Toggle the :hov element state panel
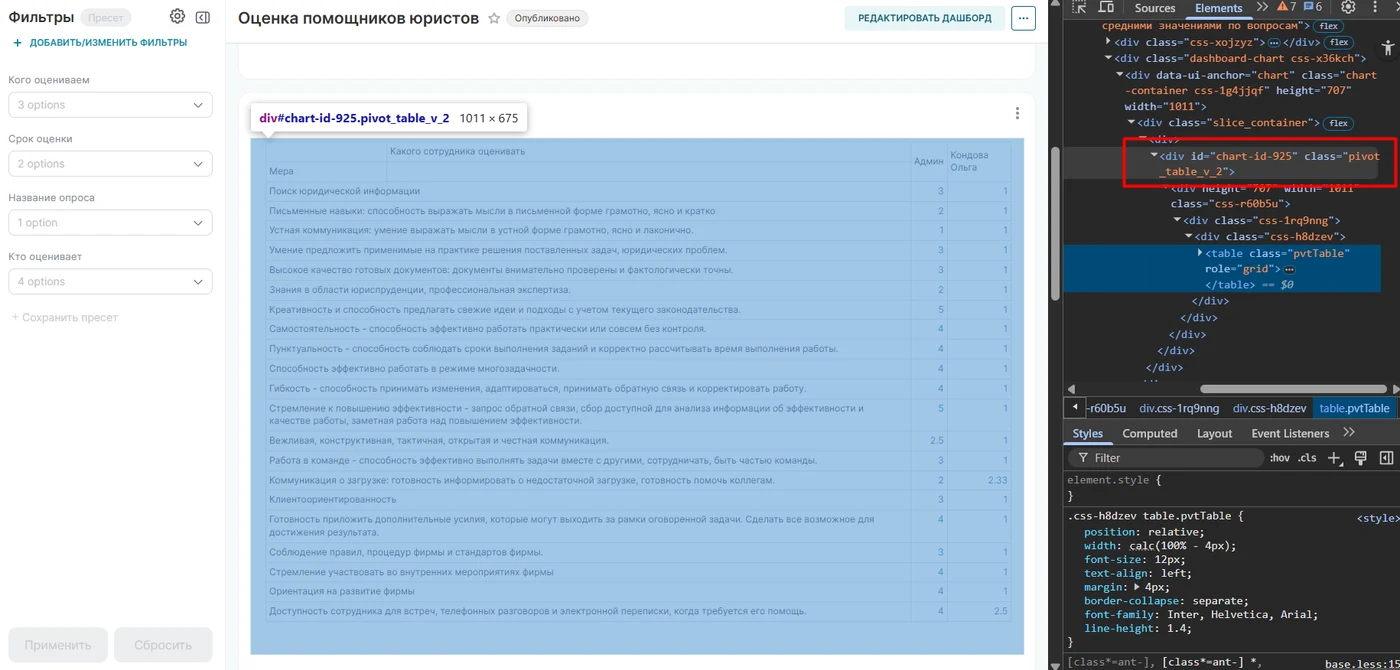Viewport: 1400px width, 670px height. [1279, 458]
